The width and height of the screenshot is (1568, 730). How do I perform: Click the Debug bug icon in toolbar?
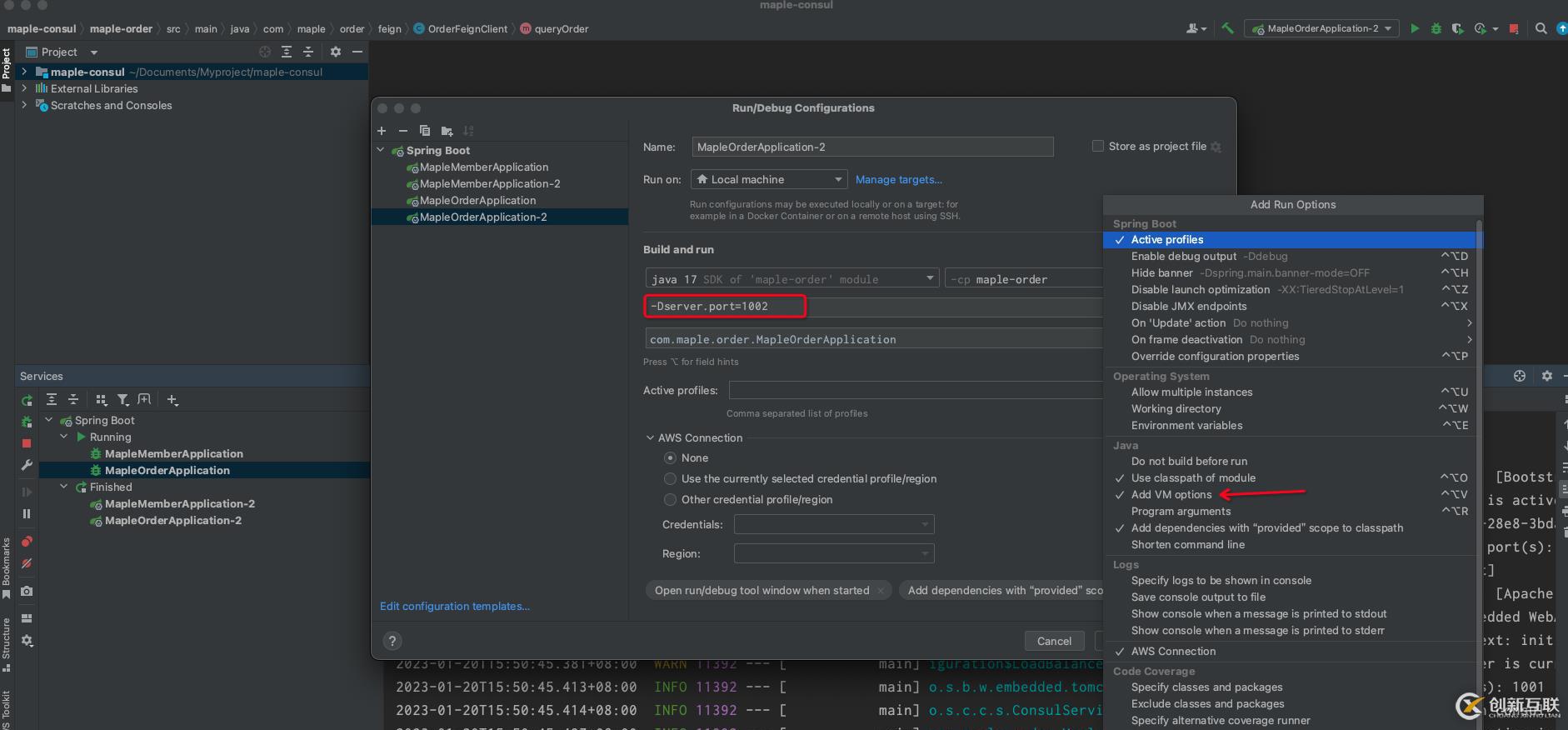pos(1436,28)
